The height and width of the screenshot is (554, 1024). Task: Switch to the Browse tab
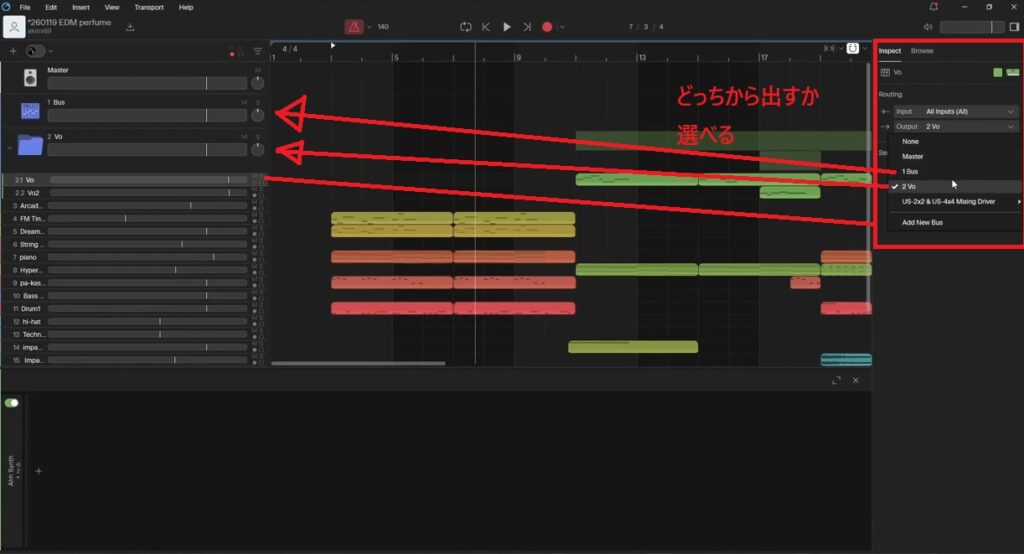point(922,50)
